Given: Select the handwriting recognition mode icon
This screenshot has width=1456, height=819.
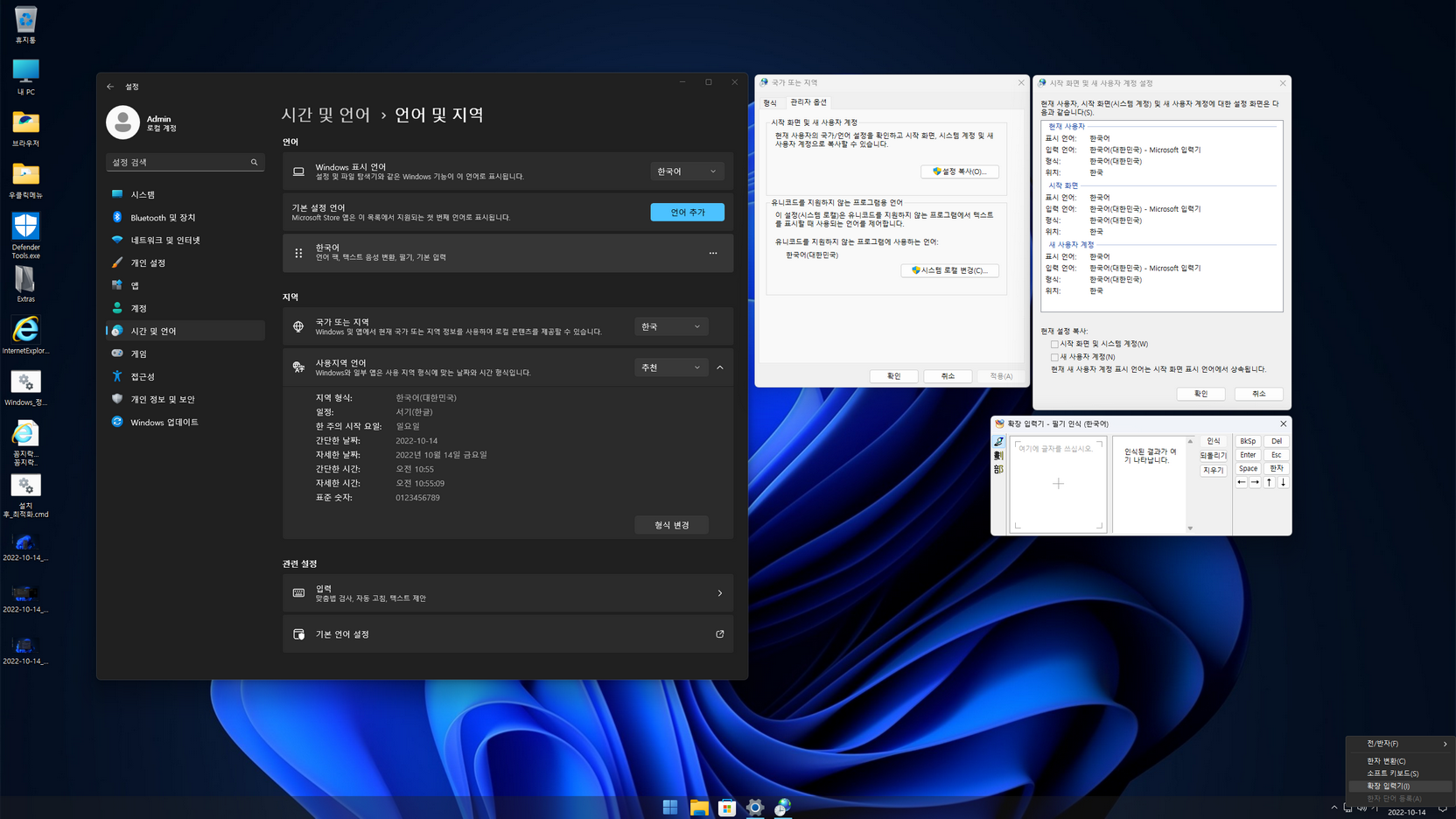Looking at the screenshot, I should pos(998,442).
